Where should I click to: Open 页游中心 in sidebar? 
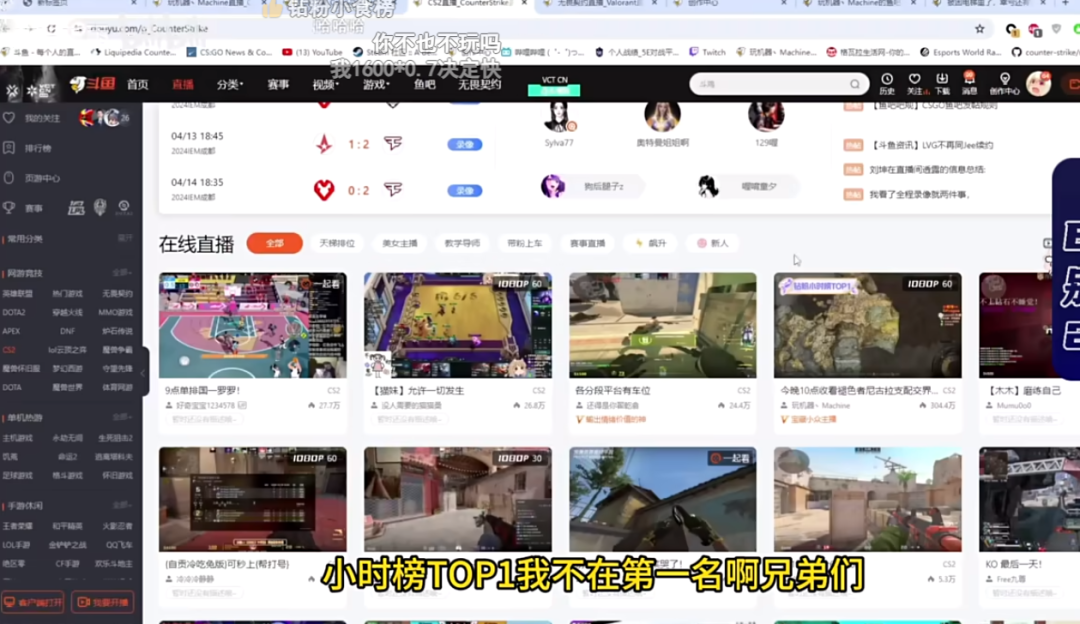(32, 178)
